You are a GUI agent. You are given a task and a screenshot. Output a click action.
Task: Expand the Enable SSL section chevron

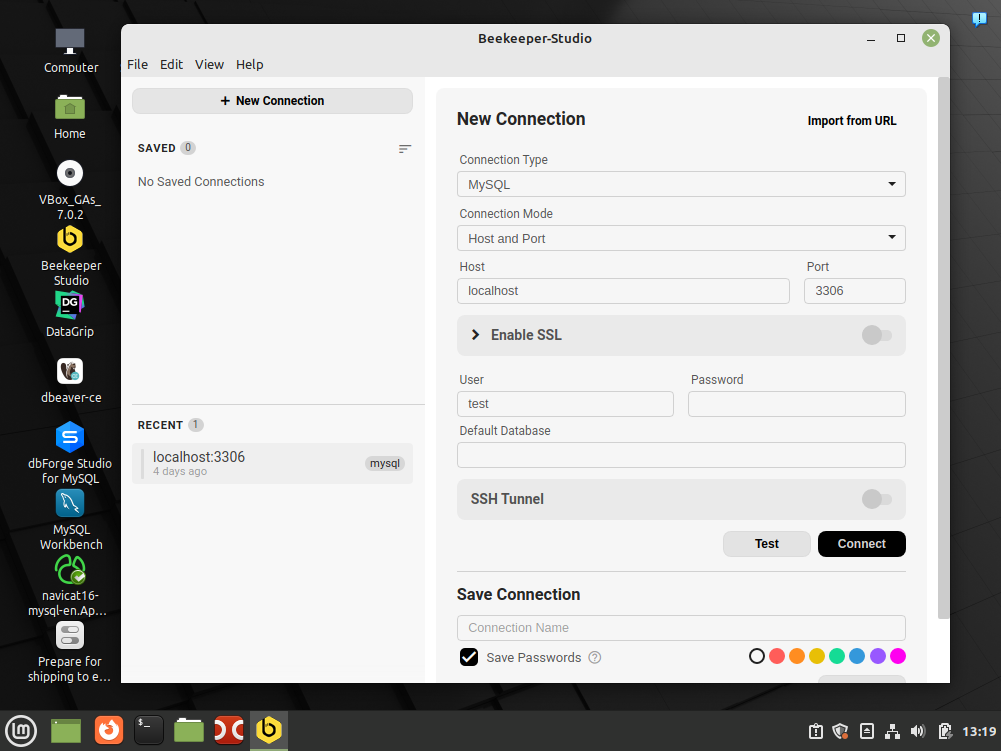475,335
